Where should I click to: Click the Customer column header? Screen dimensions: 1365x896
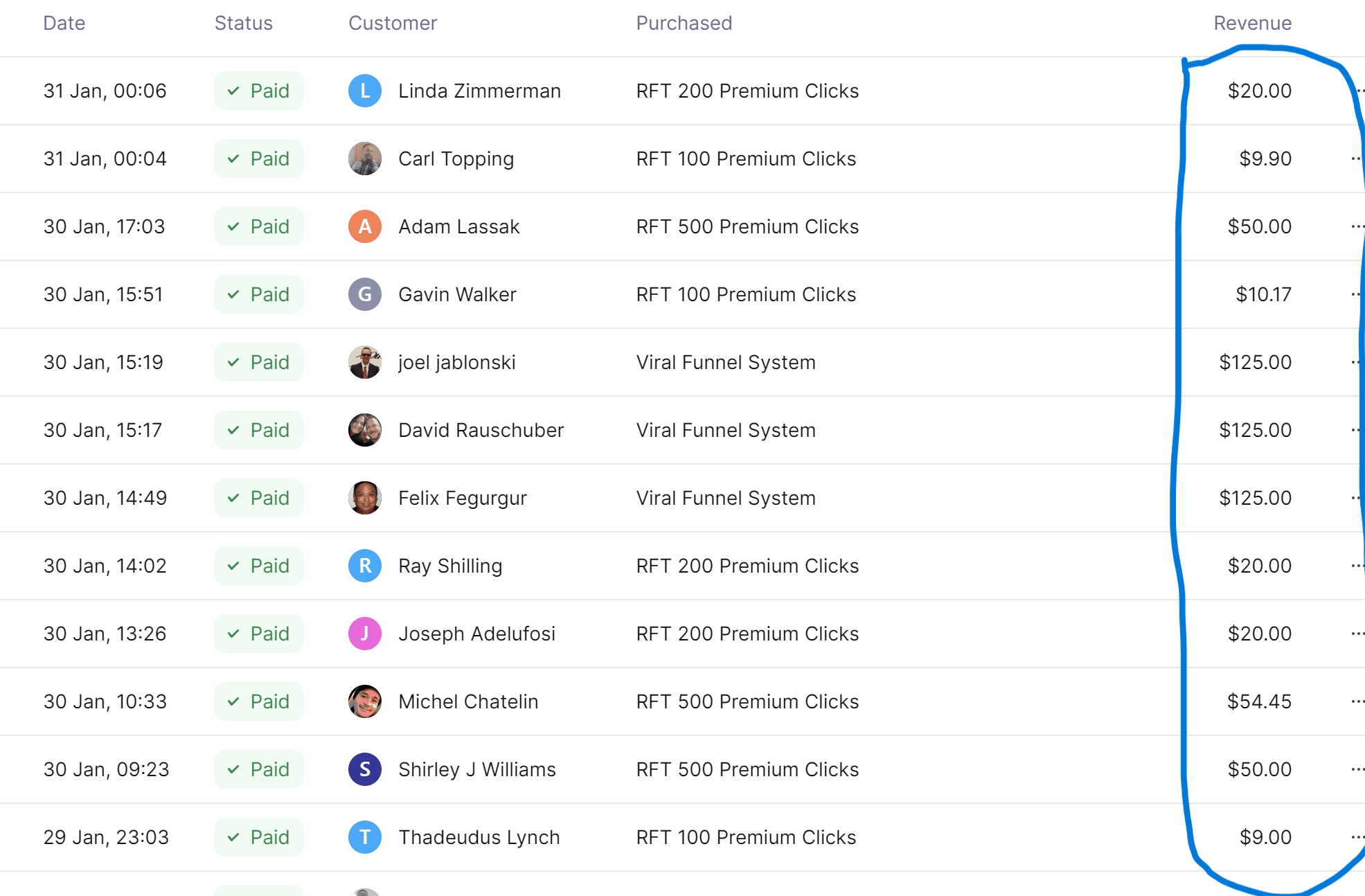pyautogui.click(x=393, y=23)
